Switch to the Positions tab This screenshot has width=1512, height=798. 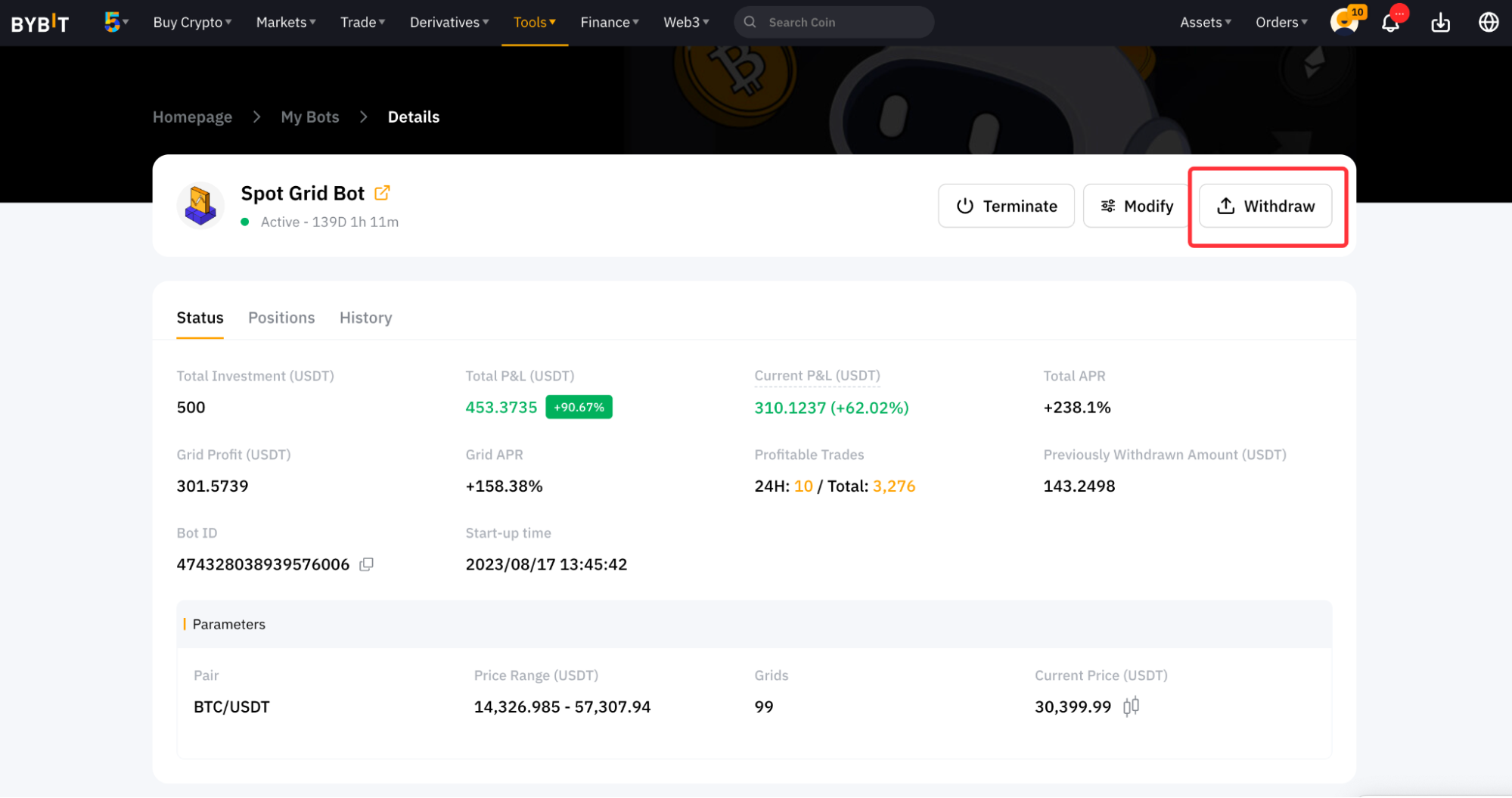(281, 318)
